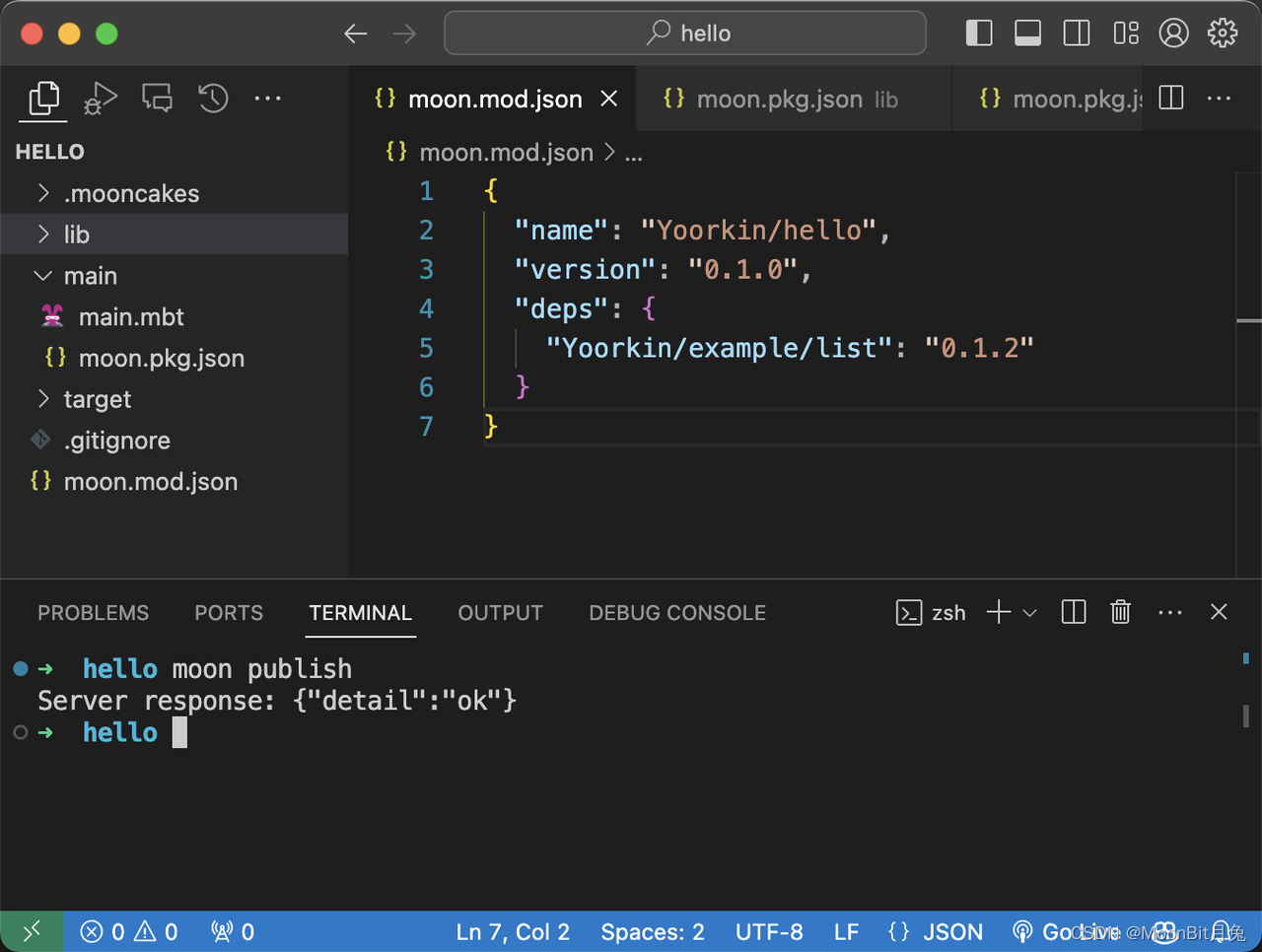The width and height of the screenshot is (1262, 952).
Task: Select the TERMINAL panel tab
Action: click(360, 613)
